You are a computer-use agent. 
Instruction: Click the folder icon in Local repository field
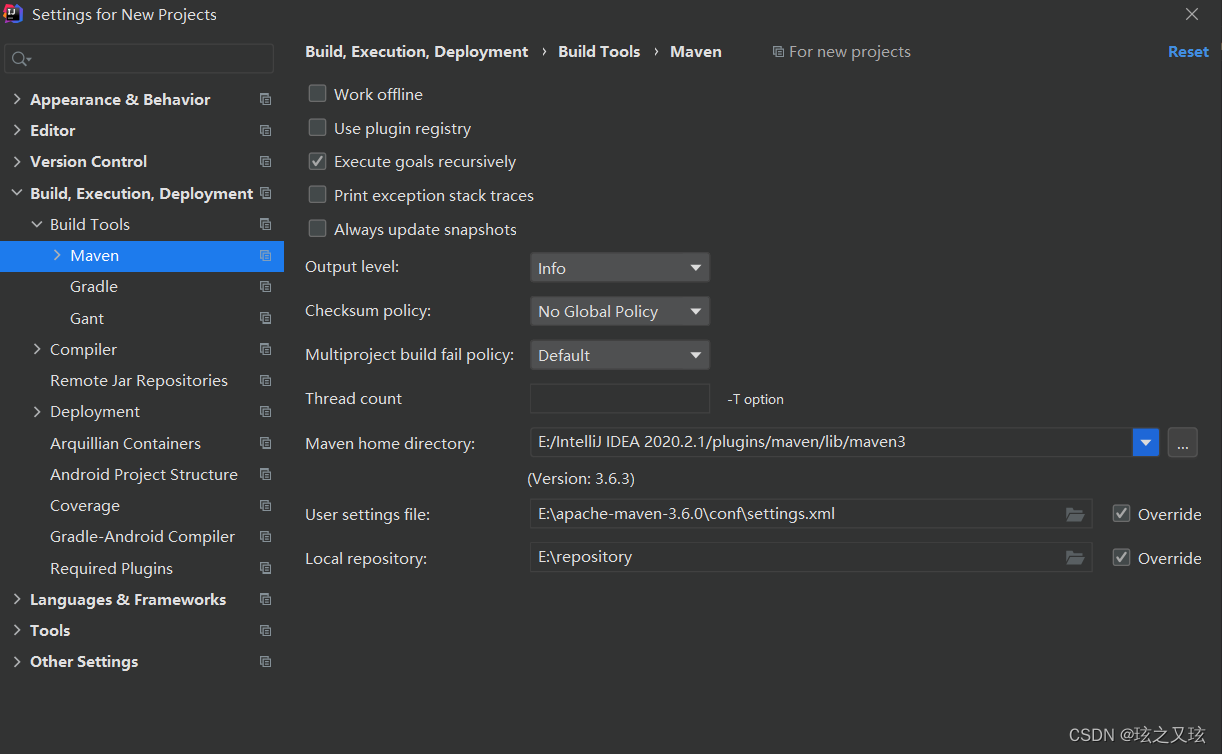pyautogui.click(x=1075, y=557)
